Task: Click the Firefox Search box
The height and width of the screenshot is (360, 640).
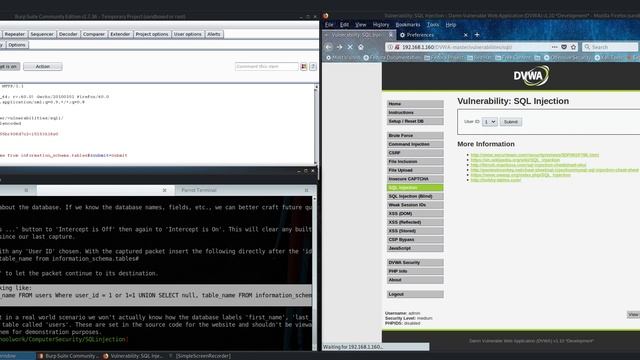Action: tap(610, 47)
